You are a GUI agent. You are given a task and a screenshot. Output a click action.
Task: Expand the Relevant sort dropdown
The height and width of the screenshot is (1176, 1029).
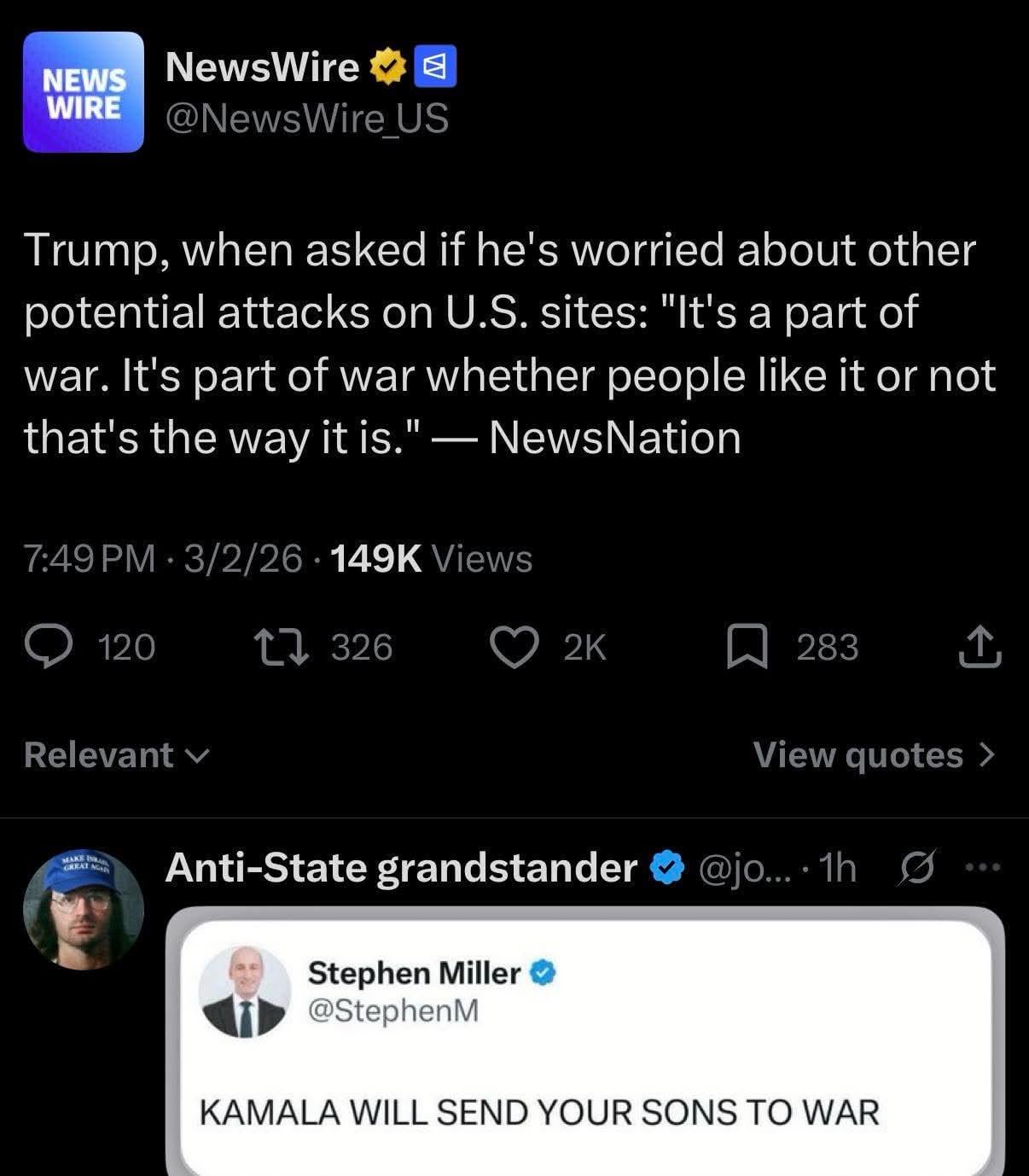116,755
